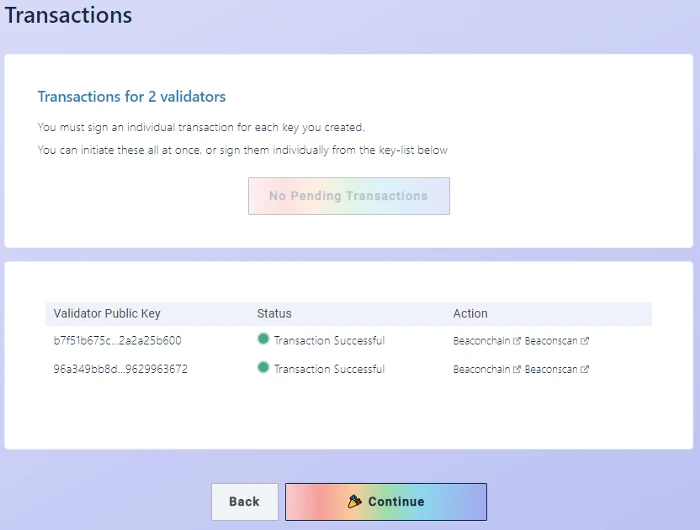
Task: Click green status dot for validator b7f51b675c
Action: pos(263,339)
